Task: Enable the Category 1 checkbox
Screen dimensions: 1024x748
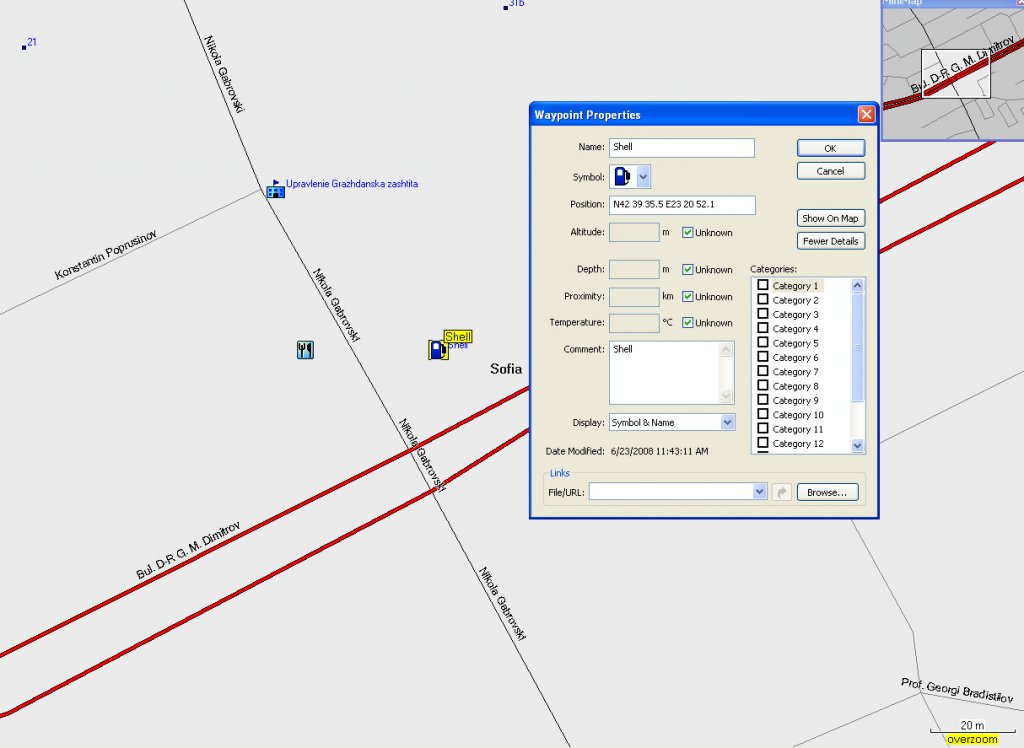Action: click(763, 286)
